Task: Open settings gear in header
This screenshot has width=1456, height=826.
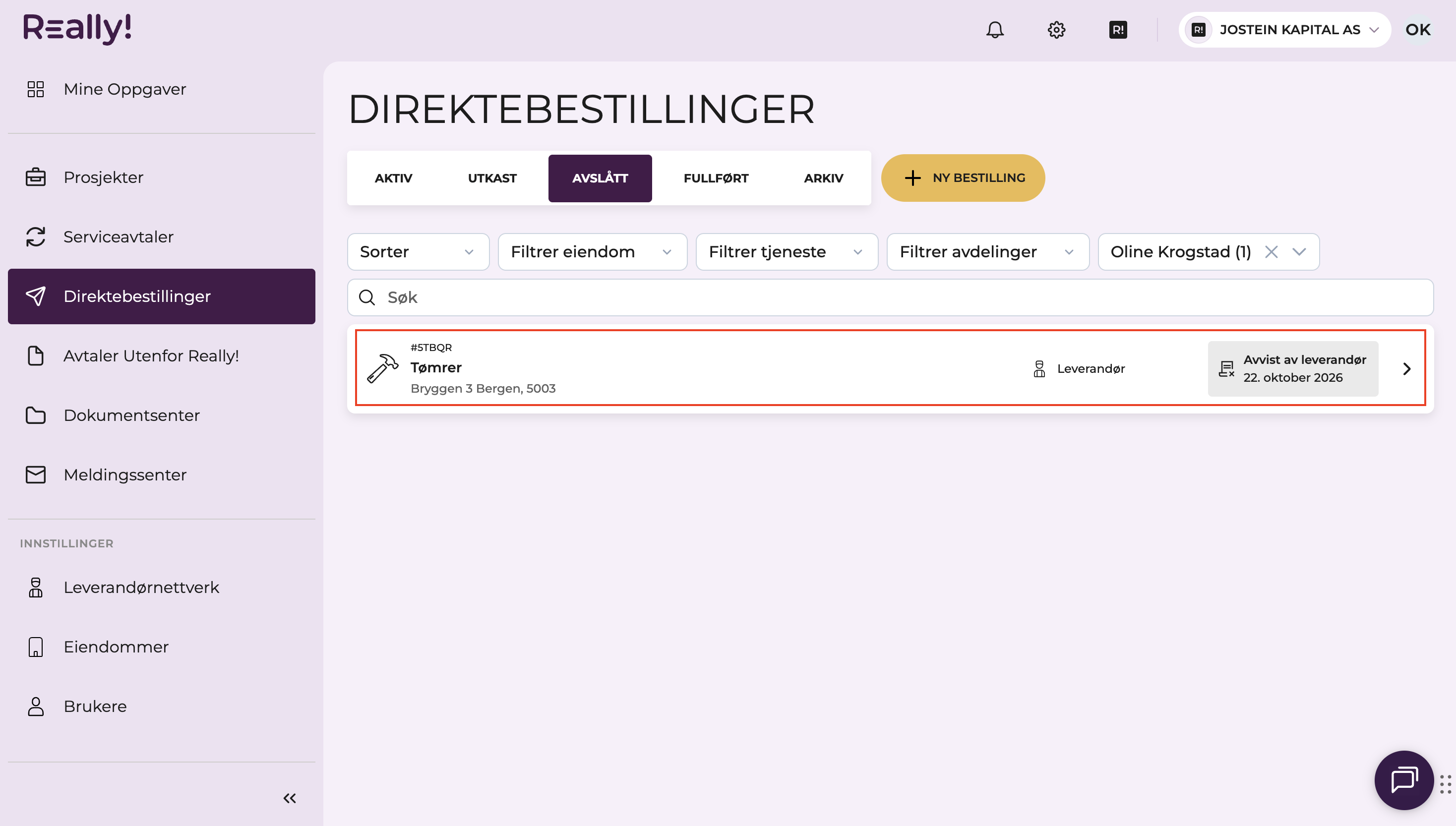Action: point(1056,30)
